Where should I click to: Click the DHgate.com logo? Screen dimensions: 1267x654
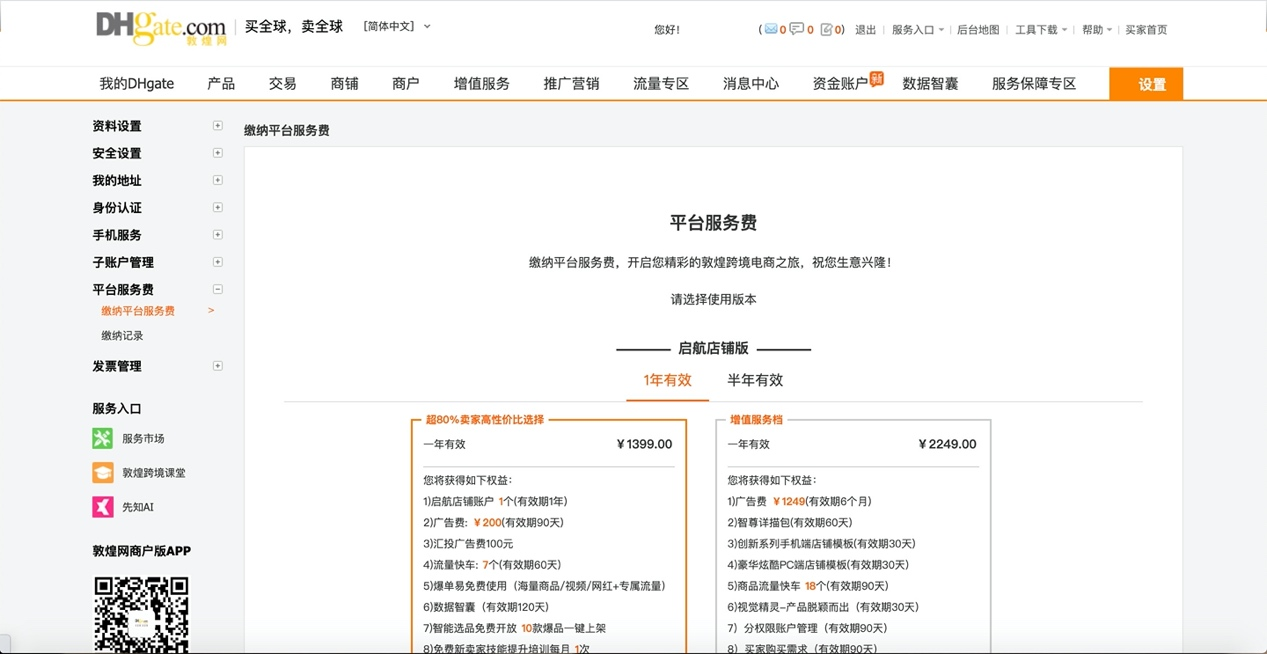(x=161, y=28)
